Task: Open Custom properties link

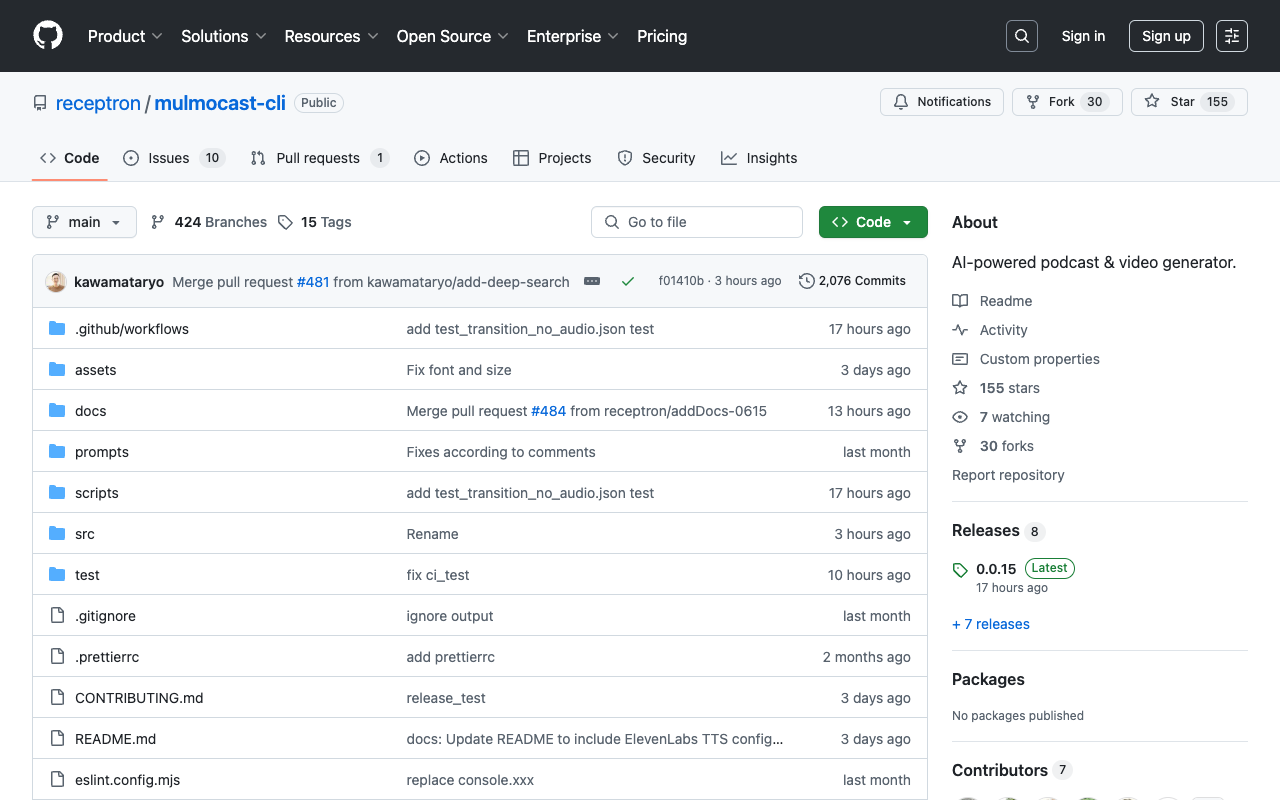Action: point(1026,359)
